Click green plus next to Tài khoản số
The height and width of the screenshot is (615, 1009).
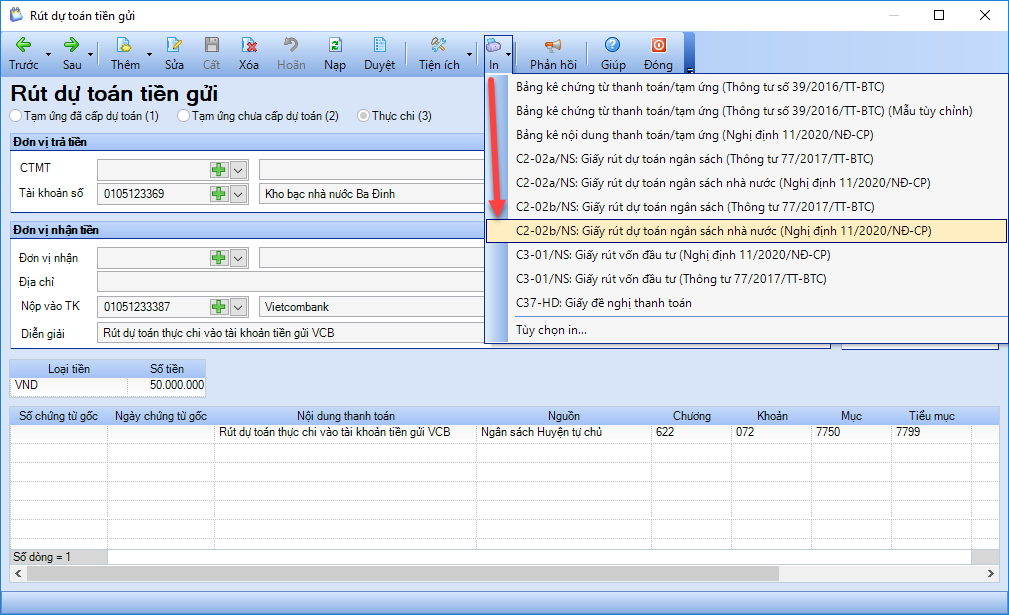pos(219,194)
